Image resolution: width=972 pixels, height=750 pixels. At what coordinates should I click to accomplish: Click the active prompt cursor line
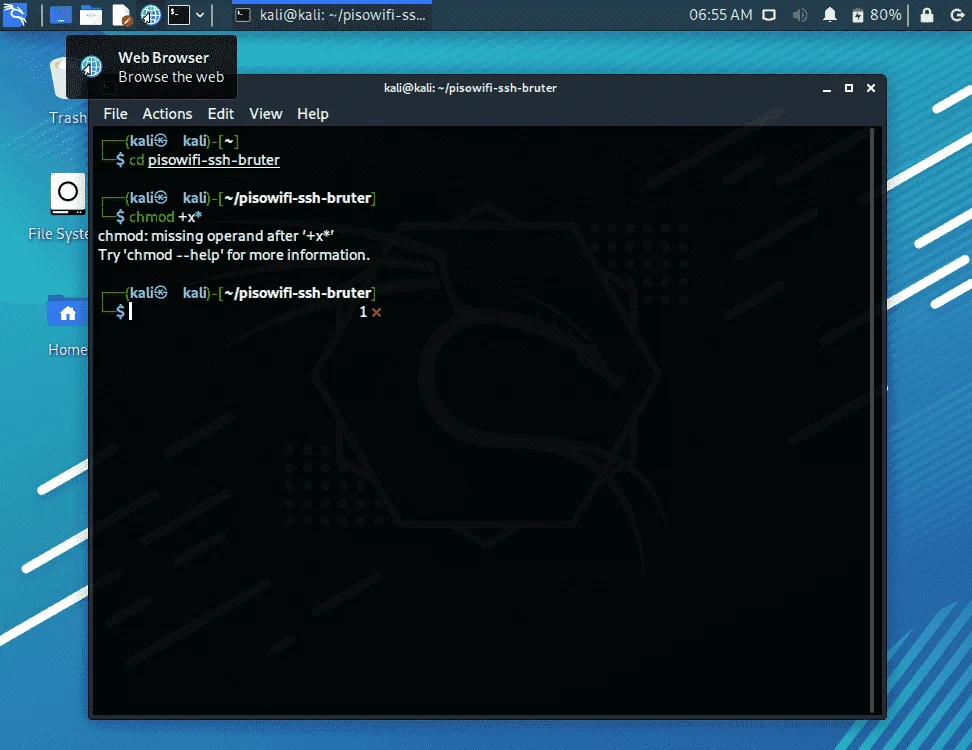131,312
